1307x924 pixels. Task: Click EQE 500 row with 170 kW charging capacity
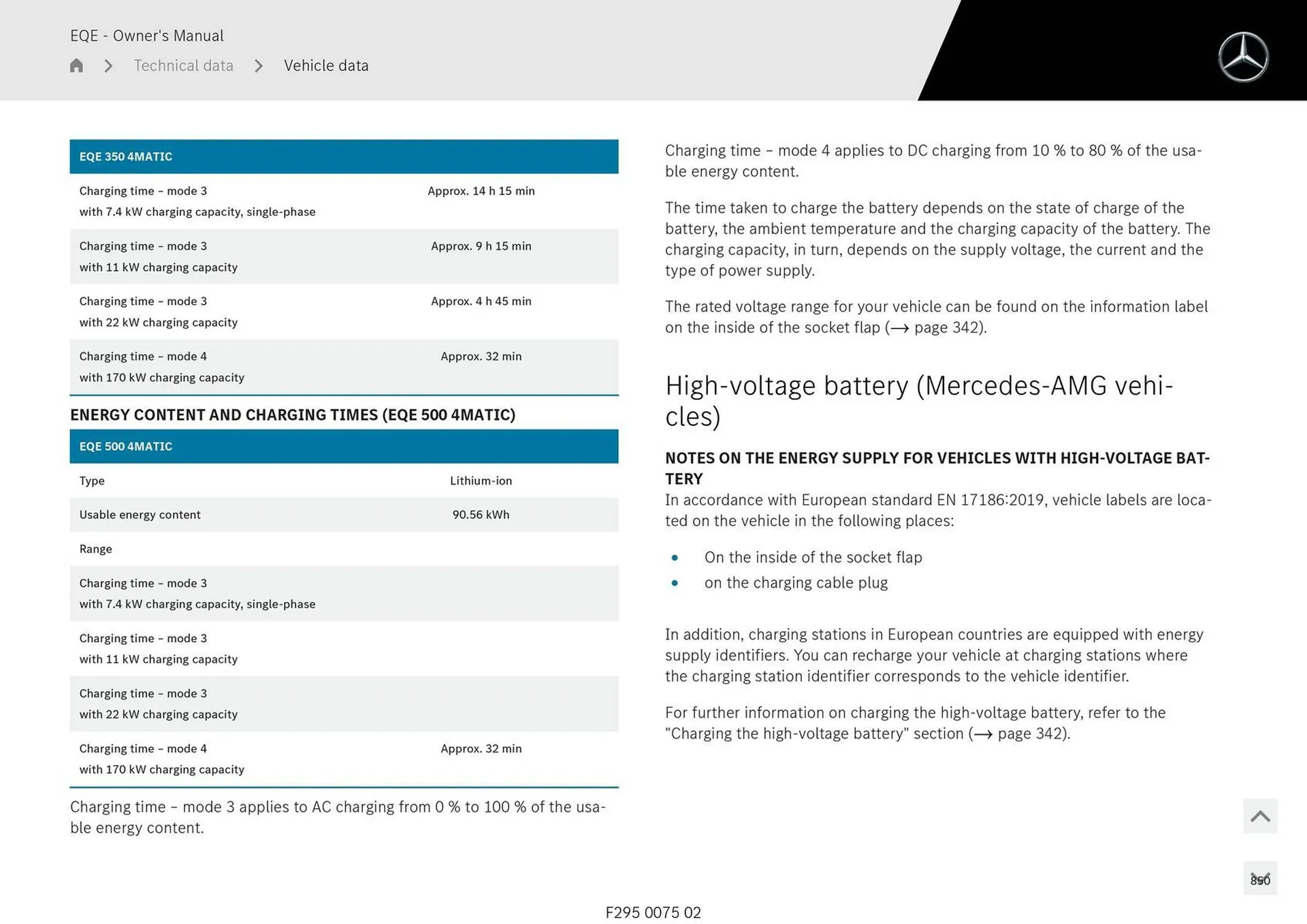[x=344, y=759]
